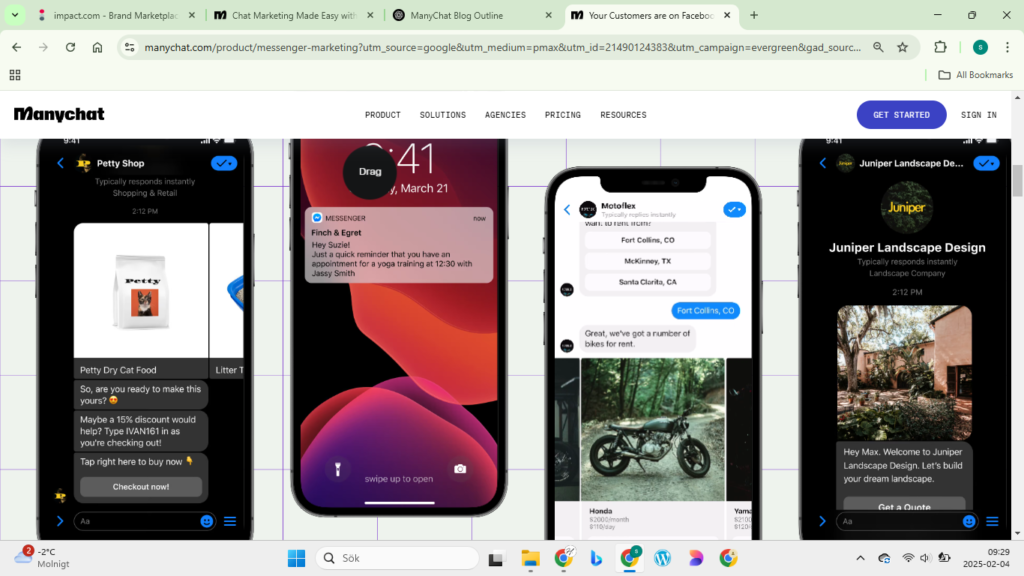Open the SOLUTIONS menu
The width and height of the screenshot is (1024, 576).
pos(443,115)
